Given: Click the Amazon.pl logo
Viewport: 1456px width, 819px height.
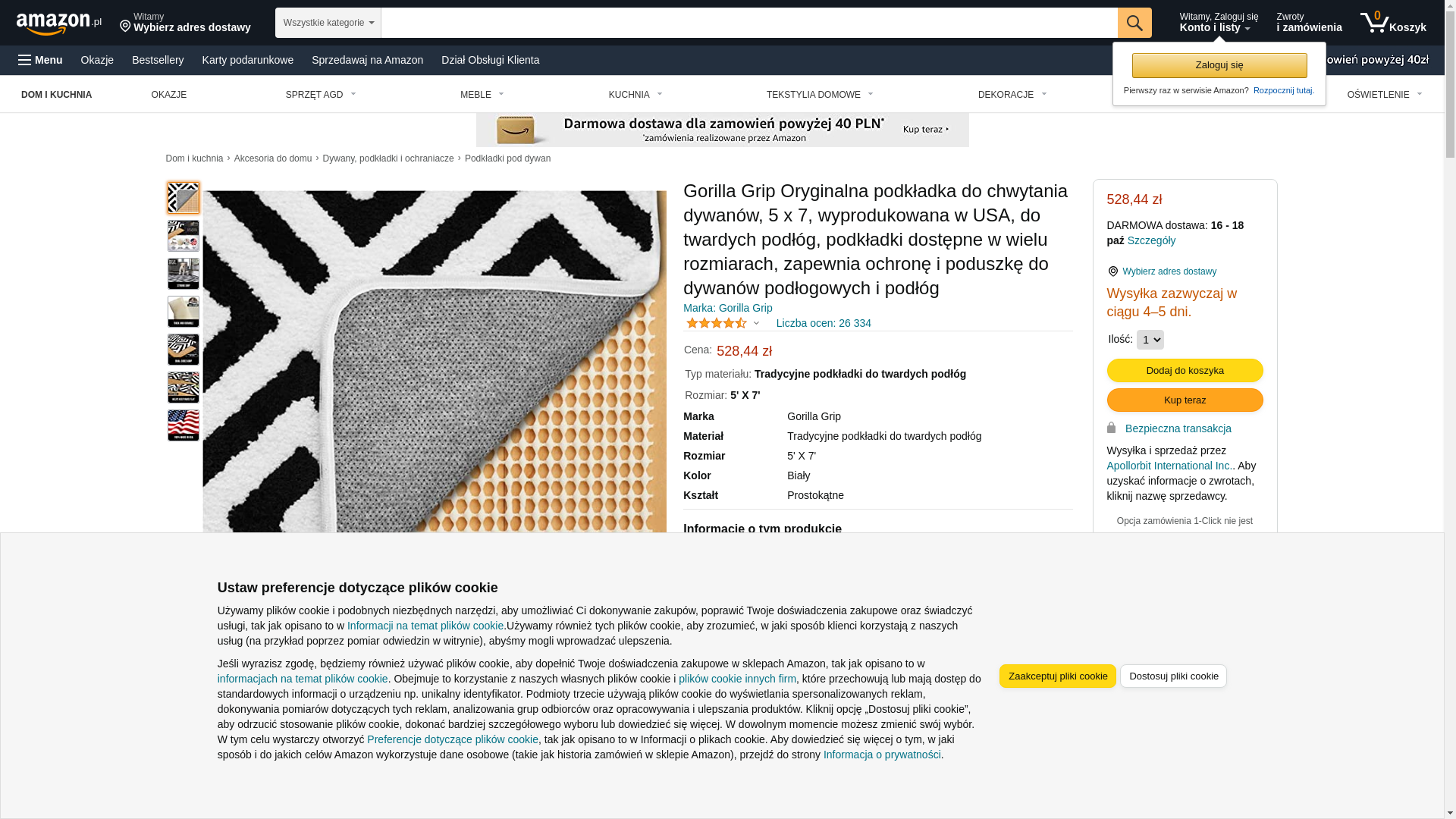Looking at the screenshot, I should tap(59, 24).
